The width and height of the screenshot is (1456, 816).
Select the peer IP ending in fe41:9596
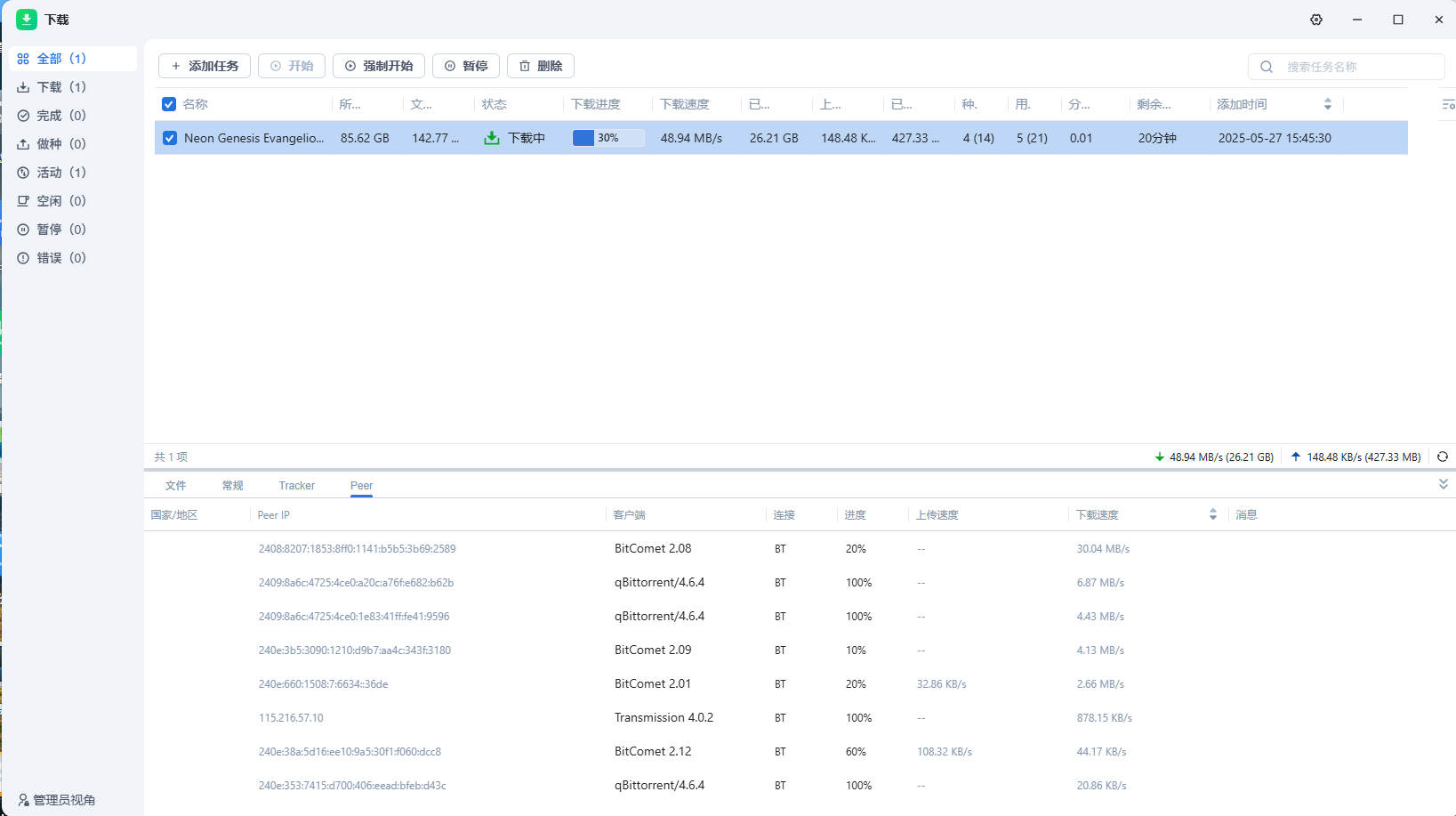click(354, 617)
